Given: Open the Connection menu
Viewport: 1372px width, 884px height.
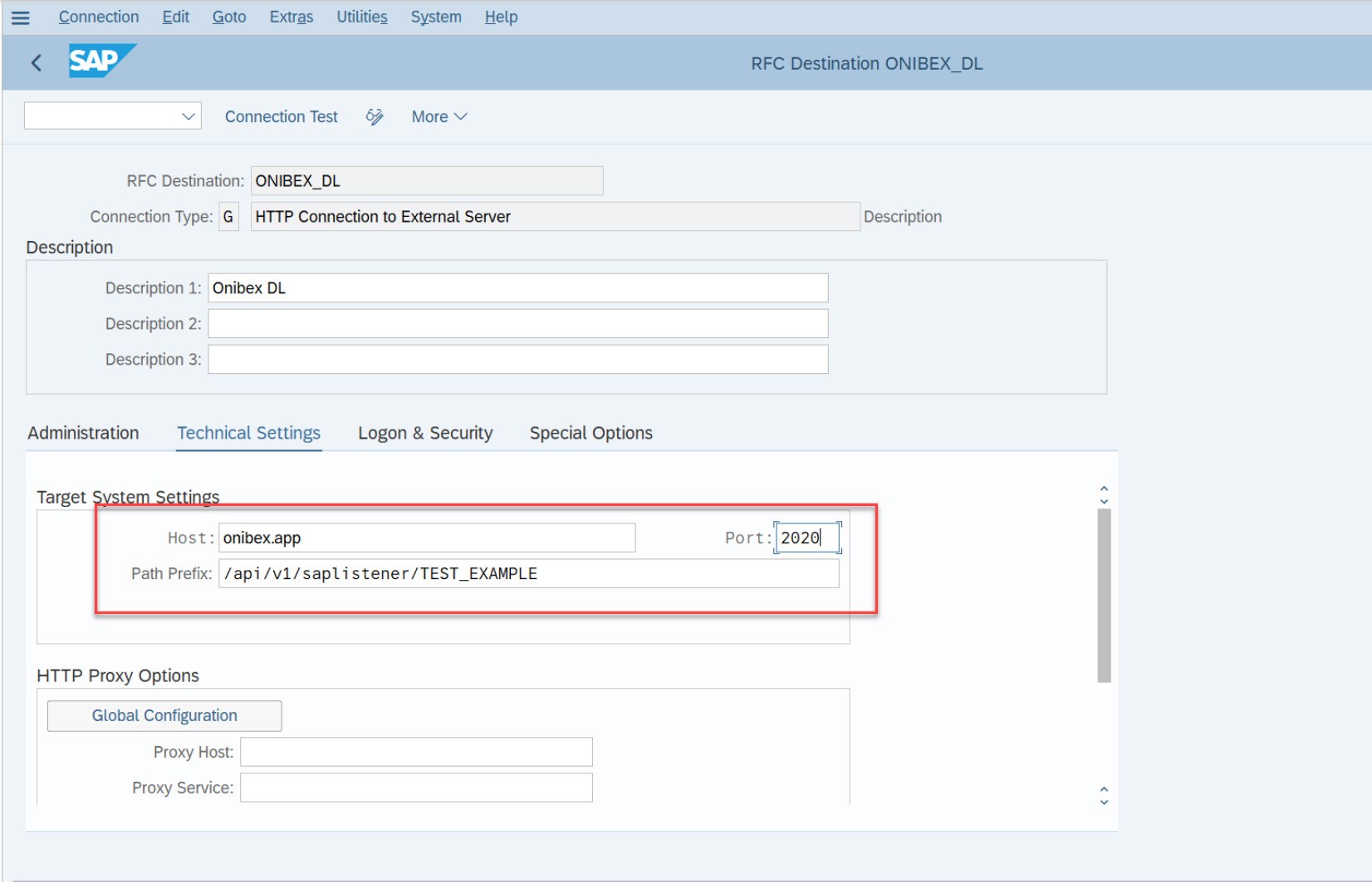Looking at the screenshot, I should coord(99,17).
